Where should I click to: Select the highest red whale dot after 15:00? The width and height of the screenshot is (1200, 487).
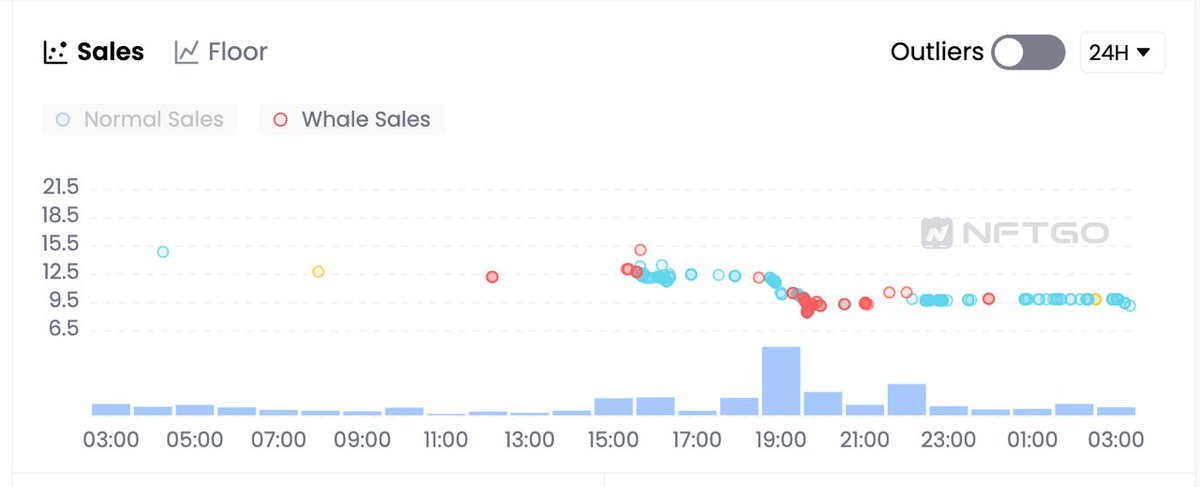640,250
